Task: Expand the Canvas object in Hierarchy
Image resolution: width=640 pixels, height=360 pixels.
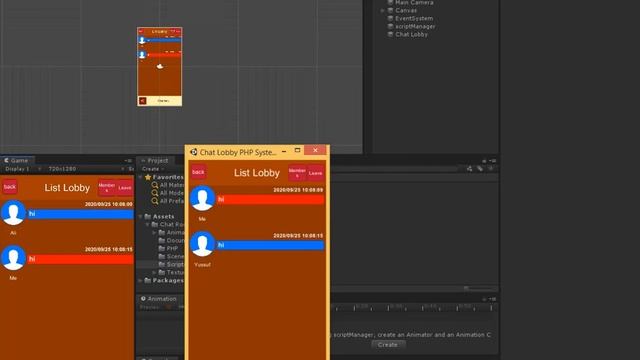Action: tap(382, 11)
